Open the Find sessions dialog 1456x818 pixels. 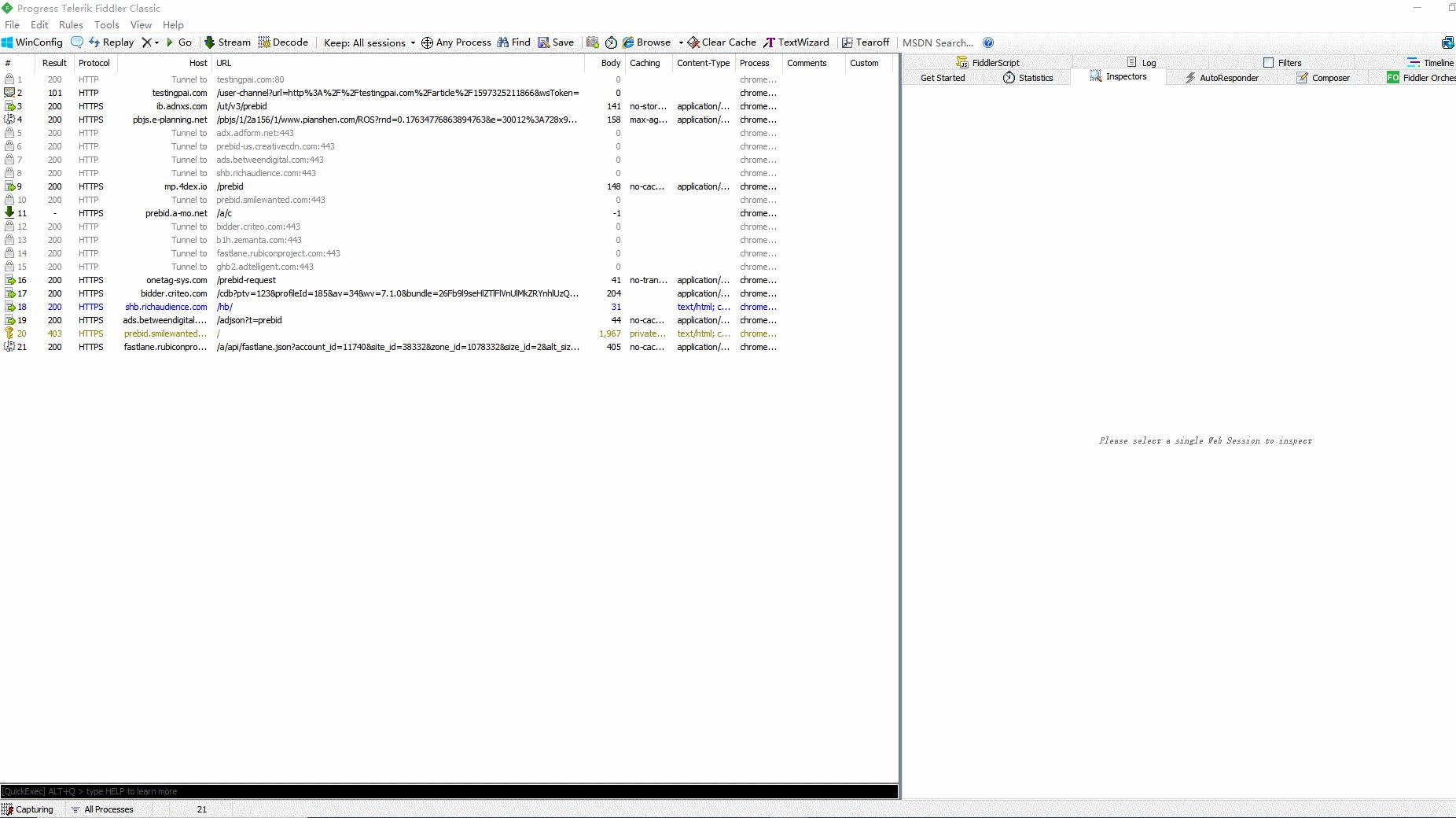(x=513, y=42)
